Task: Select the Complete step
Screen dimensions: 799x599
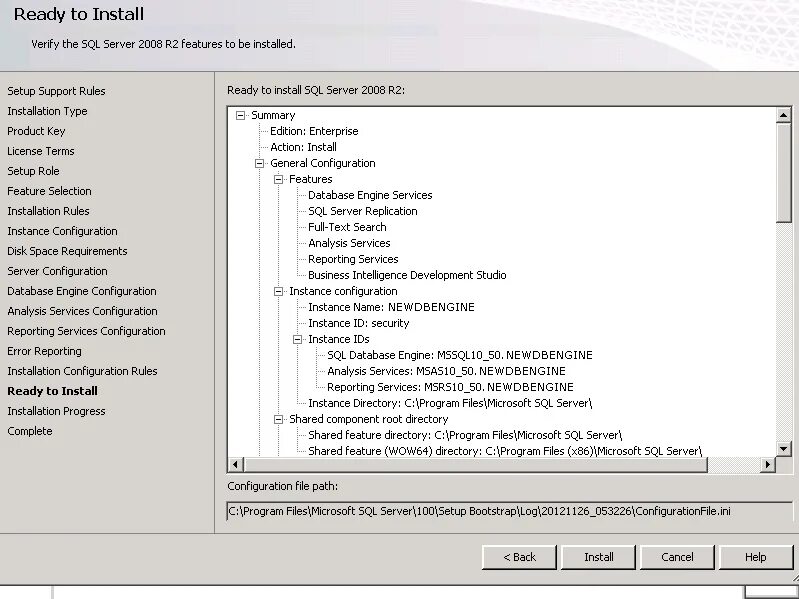Action: click(30, 431)
